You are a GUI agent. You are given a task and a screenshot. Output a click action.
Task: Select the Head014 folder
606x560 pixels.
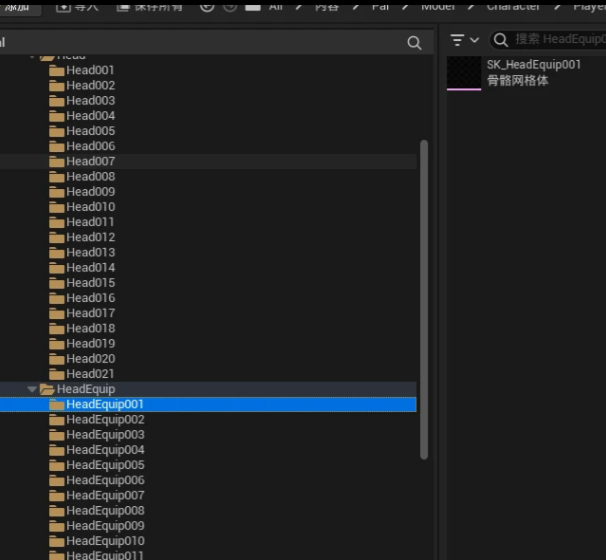point(90,267)
